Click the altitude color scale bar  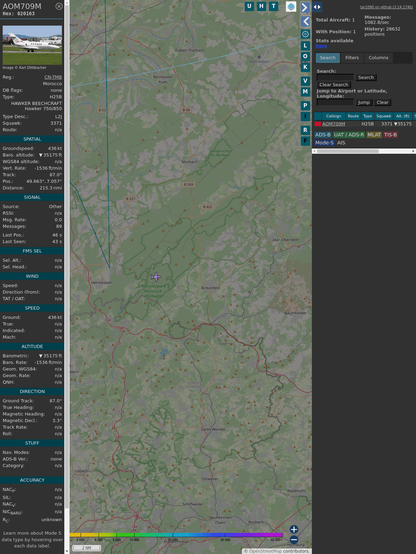pos(176,535)
